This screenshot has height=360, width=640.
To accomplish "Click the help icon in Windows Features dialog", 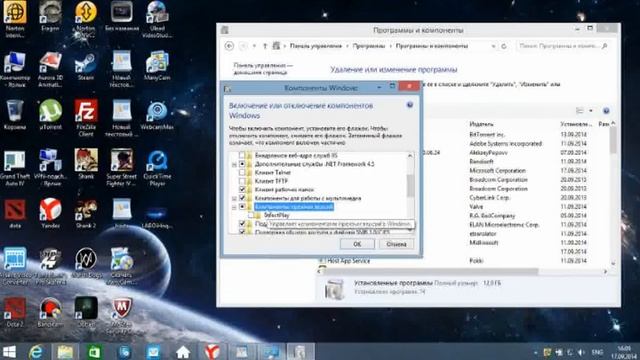I will tap(410, 105).
